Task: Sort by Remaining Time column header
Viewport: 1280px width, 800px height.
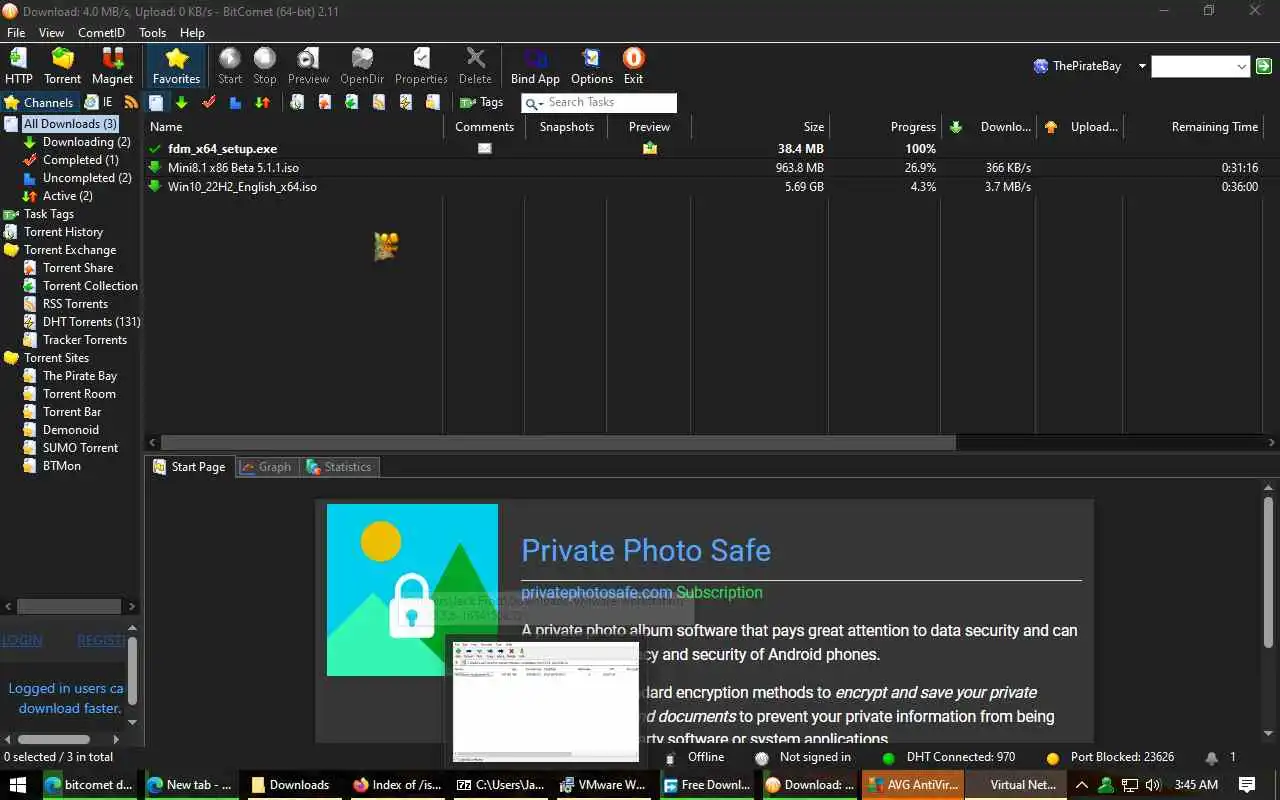Action: (x=1214, y=127)
